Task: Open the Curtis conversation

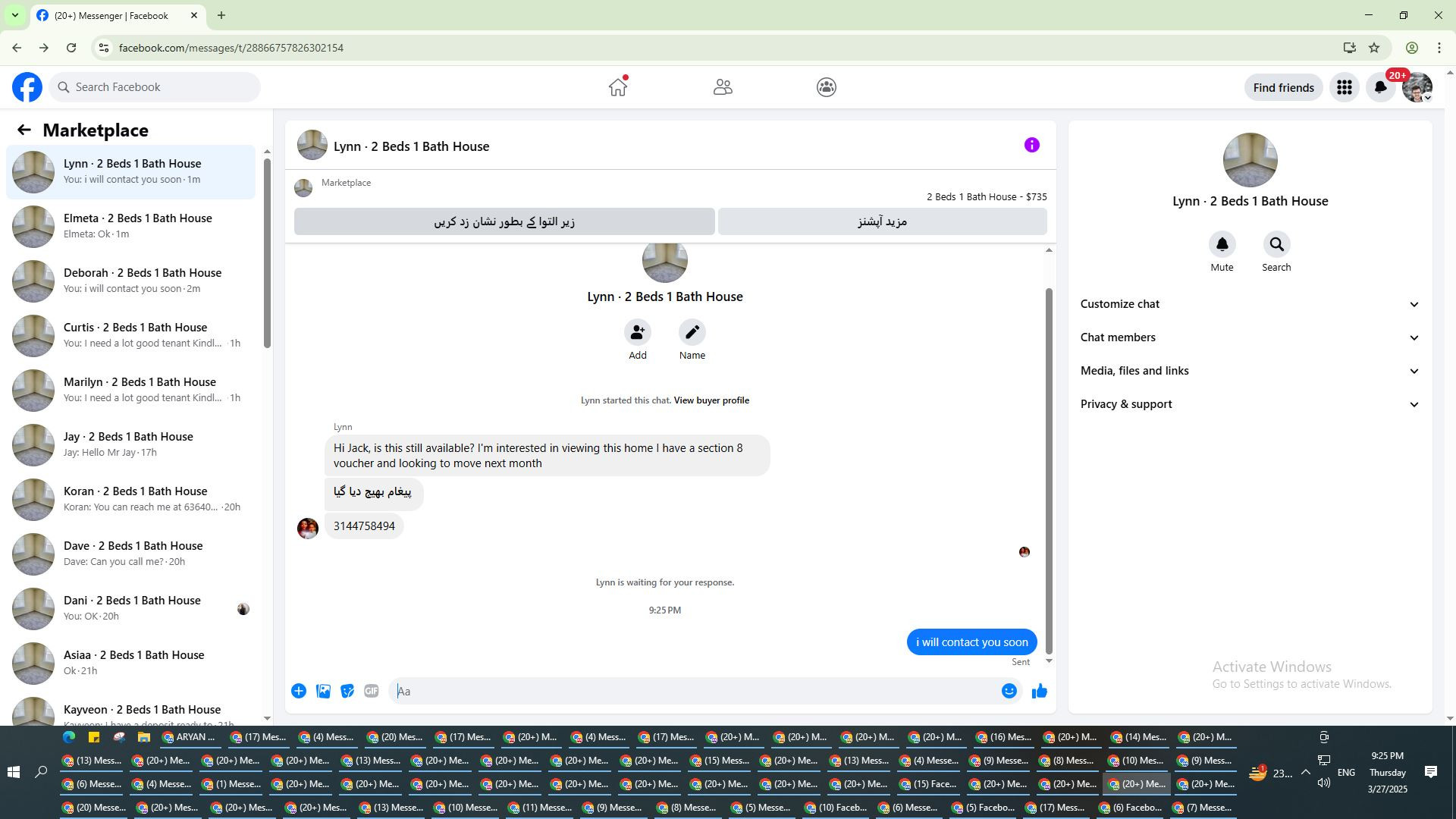Action: coord(131,336)
